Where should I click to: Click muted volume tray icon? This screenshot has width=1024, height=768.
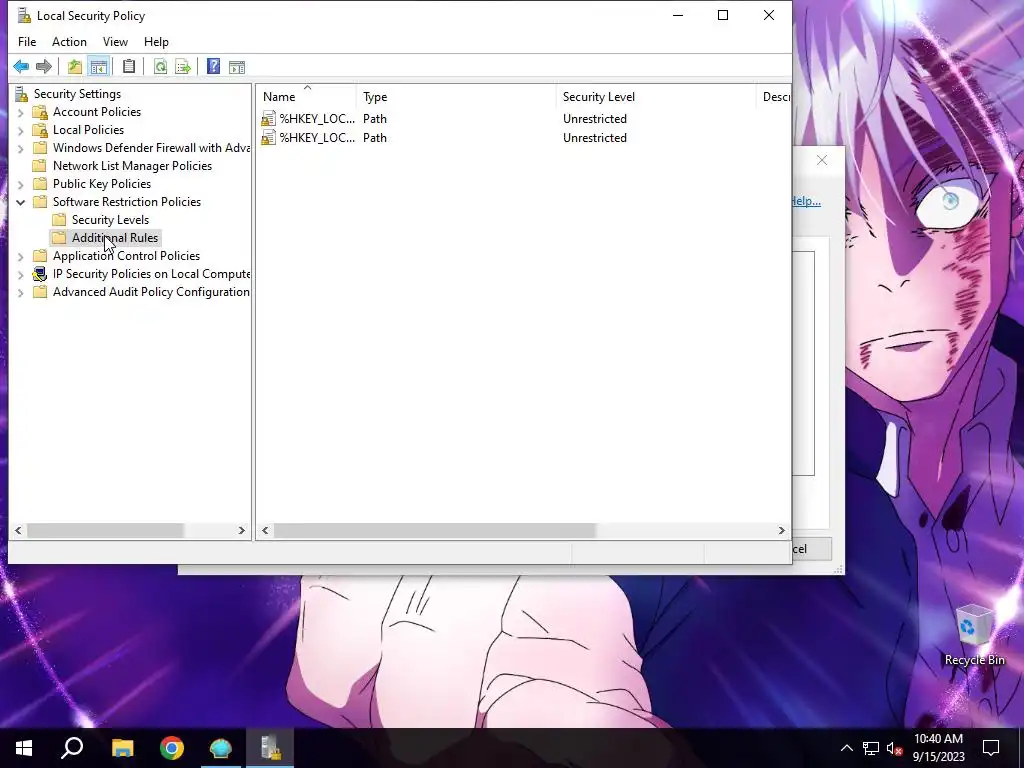(894, 748)
